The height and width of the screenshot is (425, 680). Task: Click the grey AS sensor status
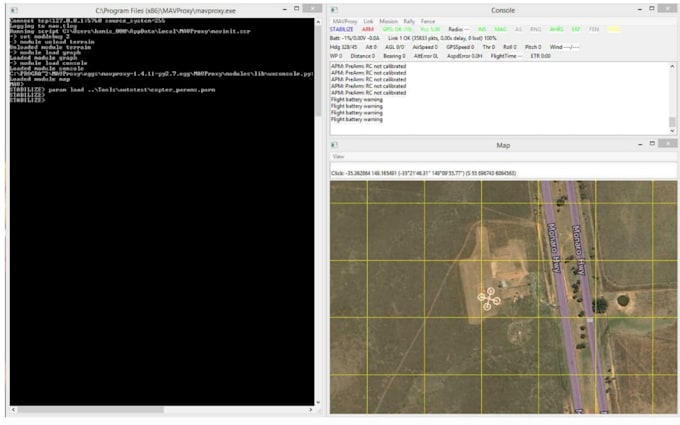[518, 29]
